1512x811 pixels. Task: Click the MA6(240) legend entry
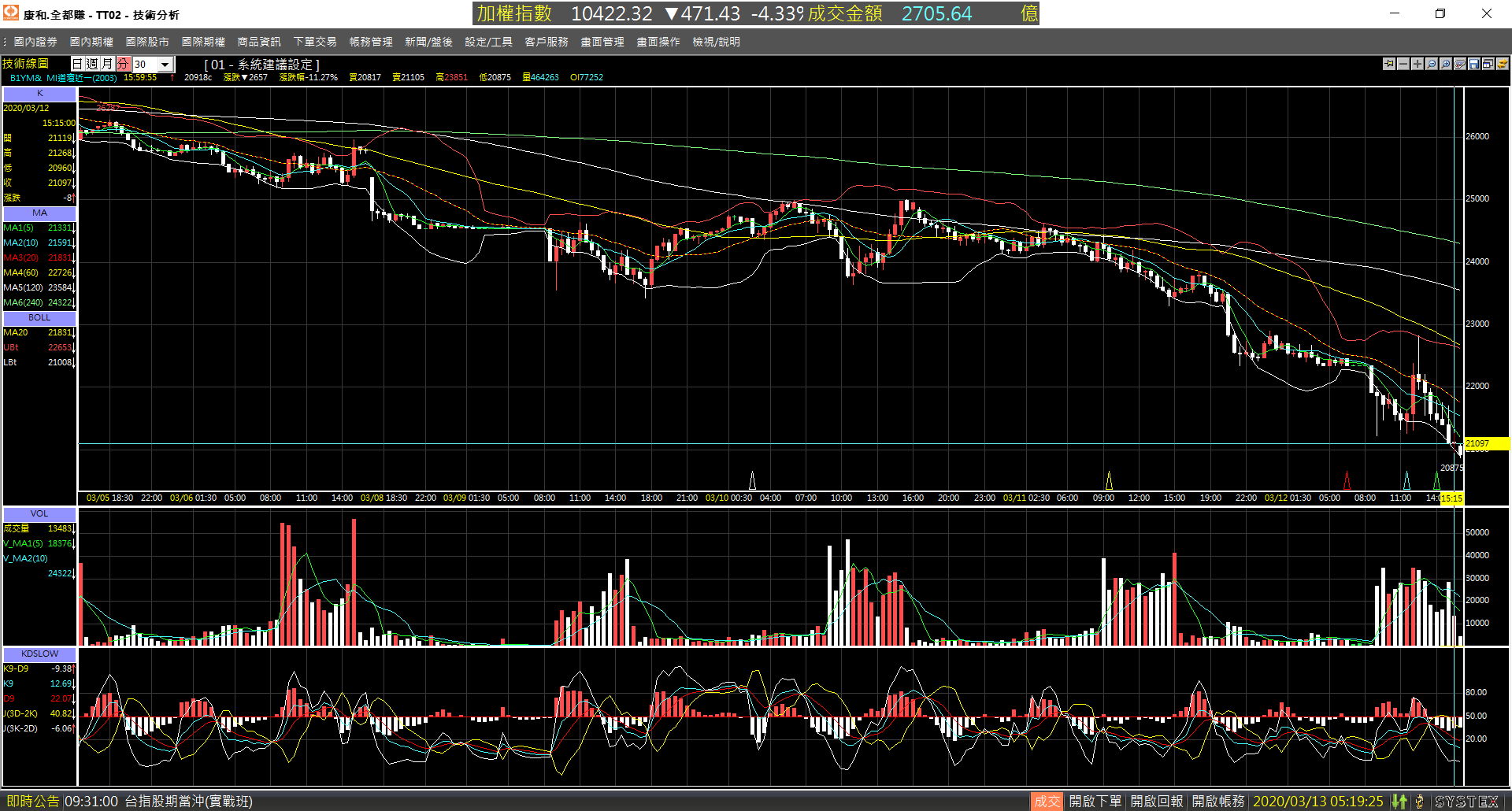[39, 303]
